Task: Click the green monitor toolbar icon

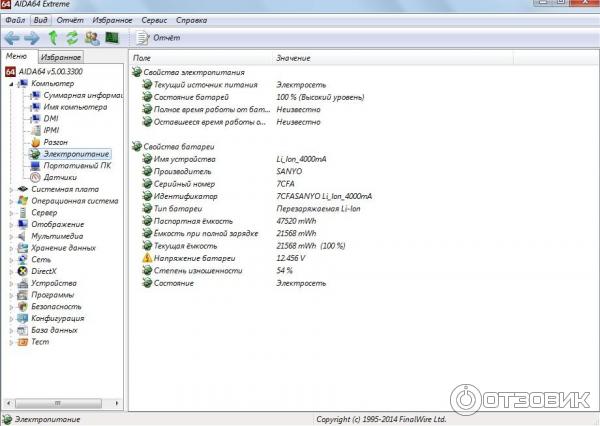Action: 112,38
